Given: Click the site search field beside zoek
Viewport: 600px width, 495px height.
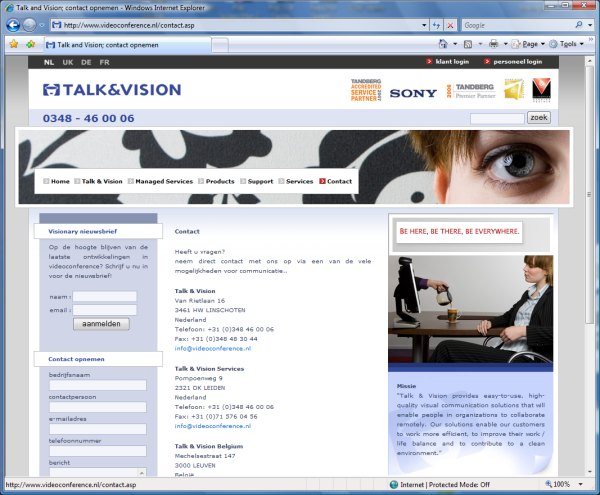Looking at the screenshot, I should (497, 118).
